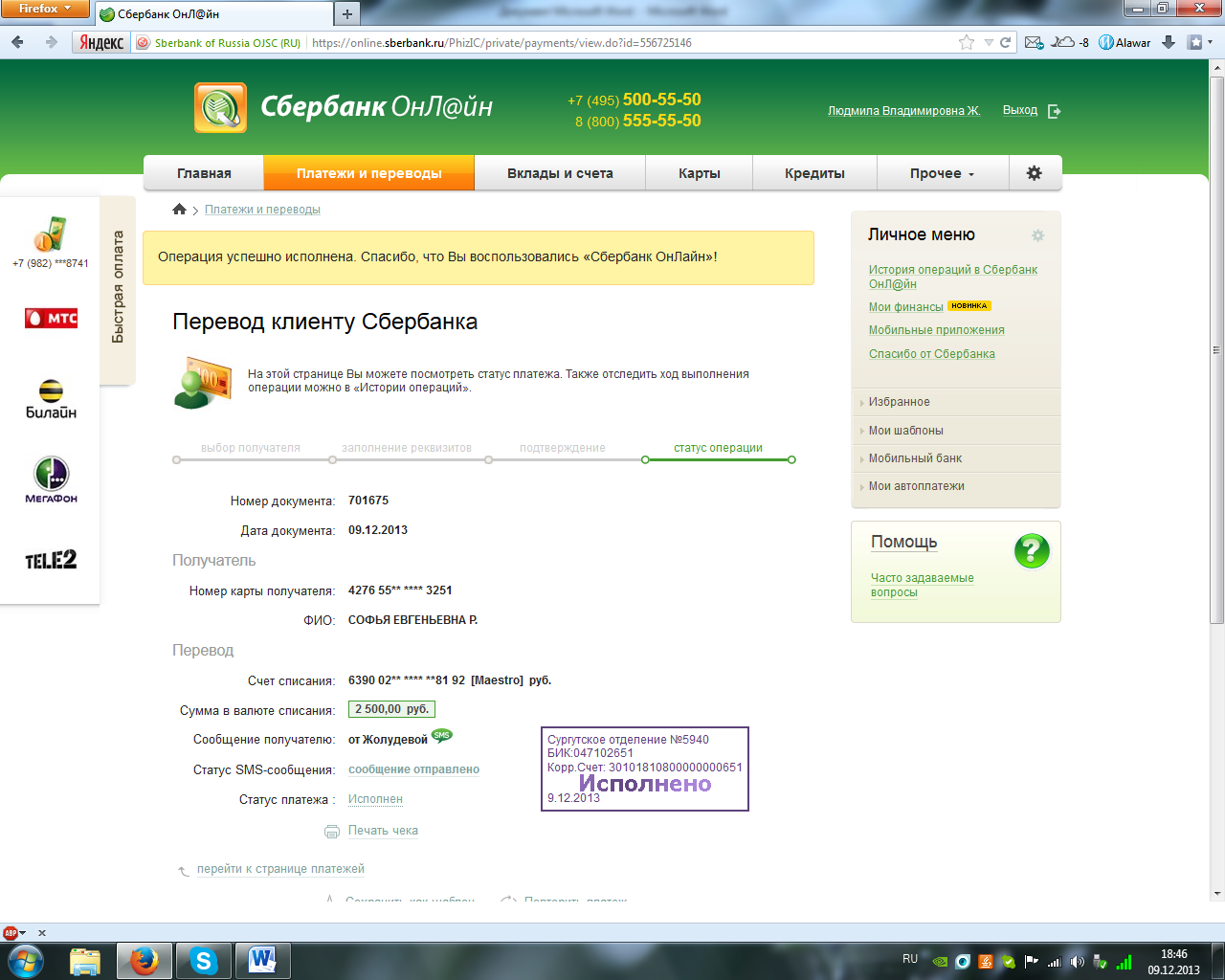
Task: Select the Платежи и переводы tab
Action: tap(369, 173)
